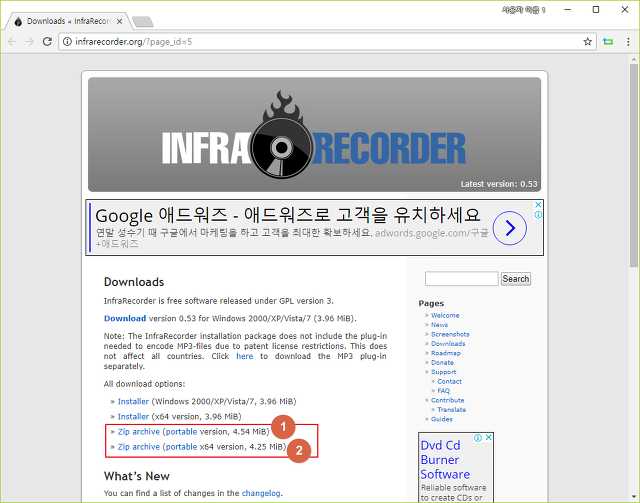Screen dimensions: 640x503
Task: Click the vertical page scrollbar thumb
Action: pos(633,166)
